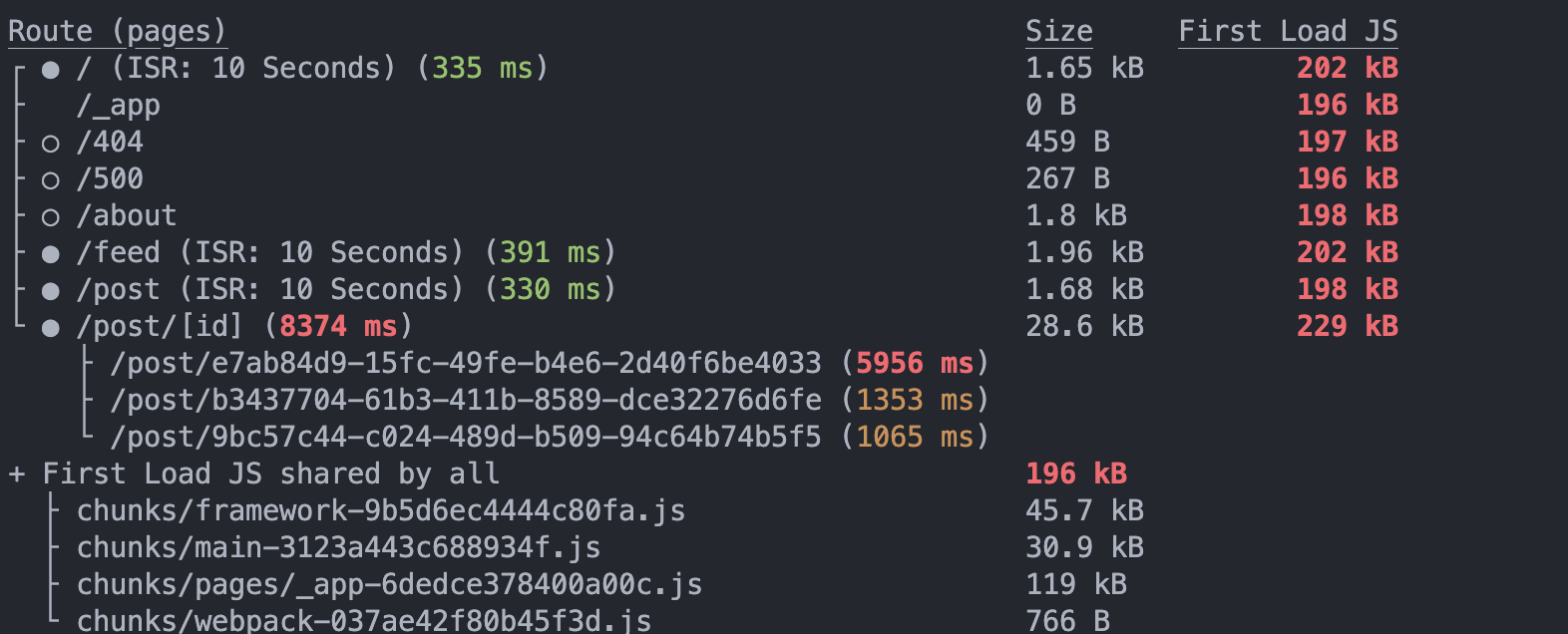1568x634 pixels.
Task: Click the filled circle beside the root route
Action: (51, 70)
